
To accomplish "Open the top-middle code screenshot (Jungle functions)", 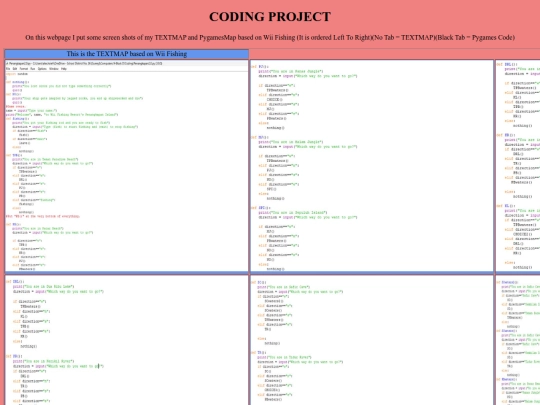I will (x=372, y=166).
